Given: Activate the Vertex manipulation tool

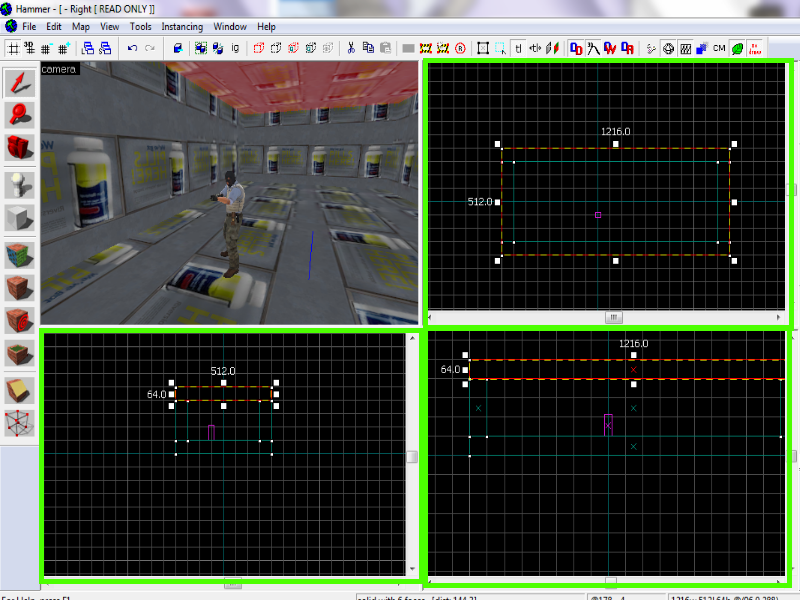Looking at the screenshot, I should [19, 423].
